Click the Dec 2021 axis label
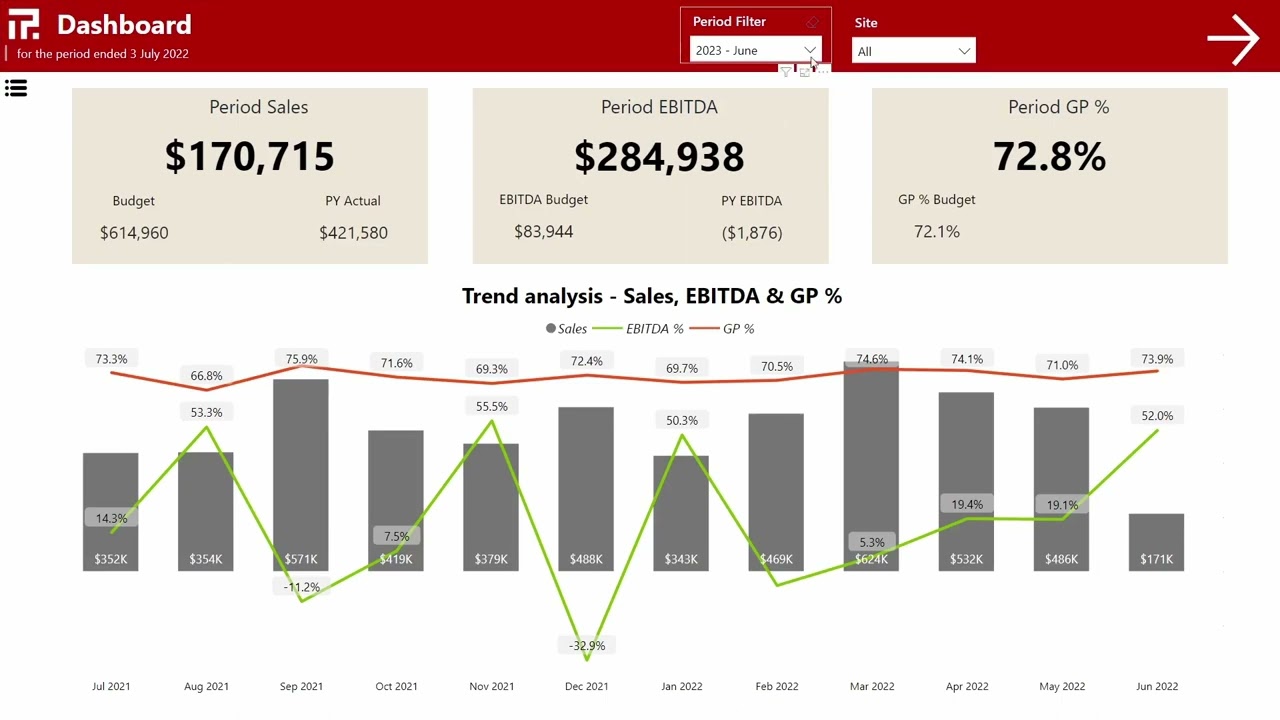The image size is (1280, 720). [x=586, y=686]
